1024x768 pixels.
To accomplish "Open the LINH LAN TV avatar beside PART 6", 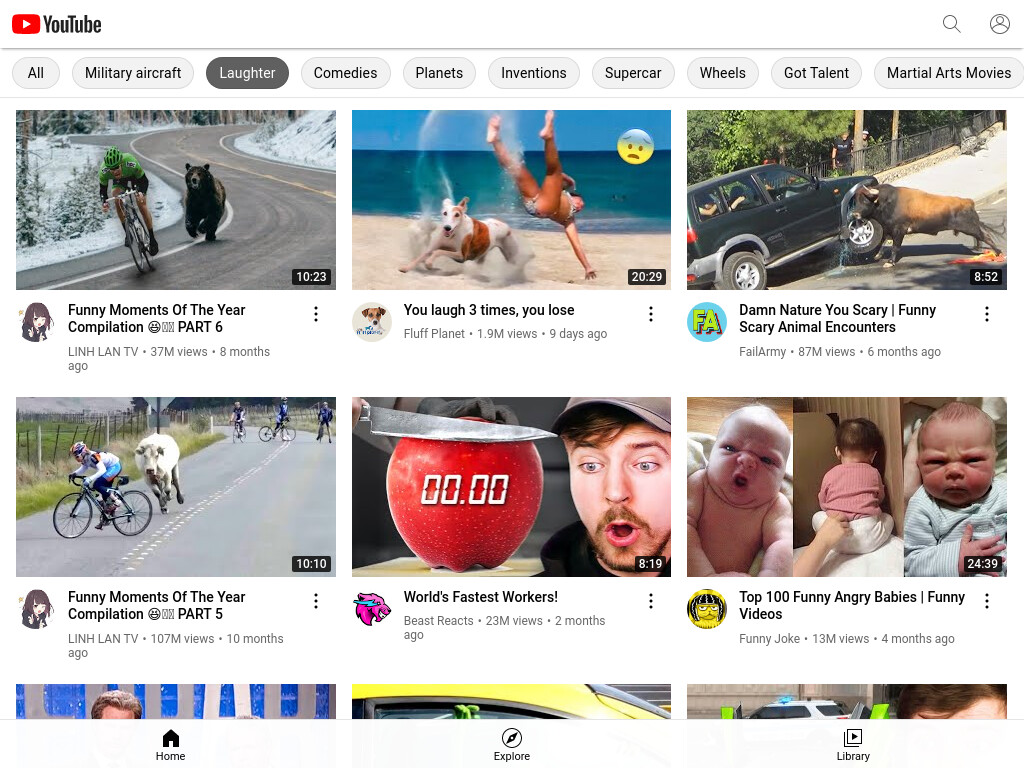I will [36, 322].
